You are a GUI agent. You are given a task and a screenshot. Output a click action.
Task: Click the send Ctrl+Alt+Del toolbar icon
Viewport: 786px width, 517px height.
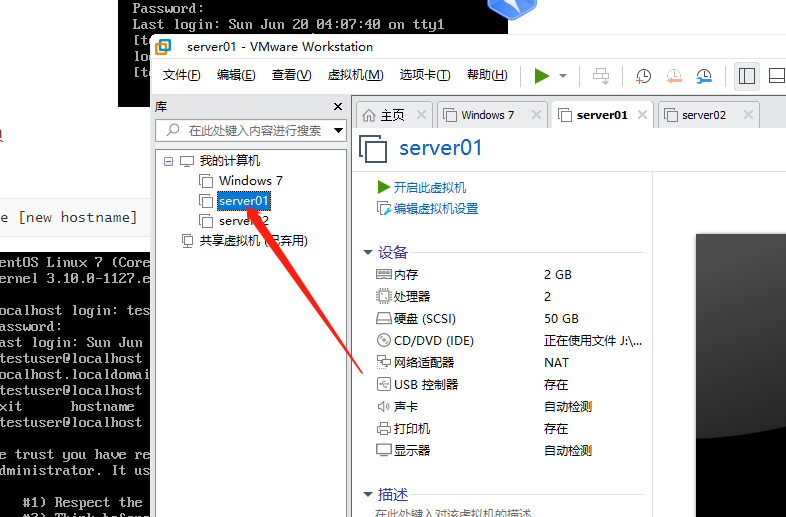click(601, 76)
